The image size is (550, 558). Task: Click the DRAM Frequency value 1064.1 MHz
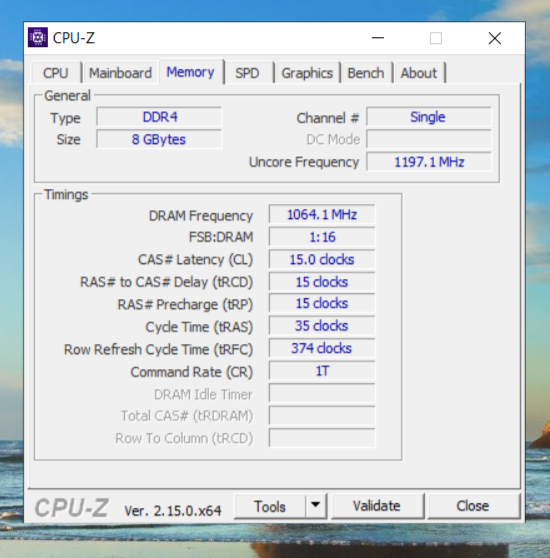click(x=322, y=215)
